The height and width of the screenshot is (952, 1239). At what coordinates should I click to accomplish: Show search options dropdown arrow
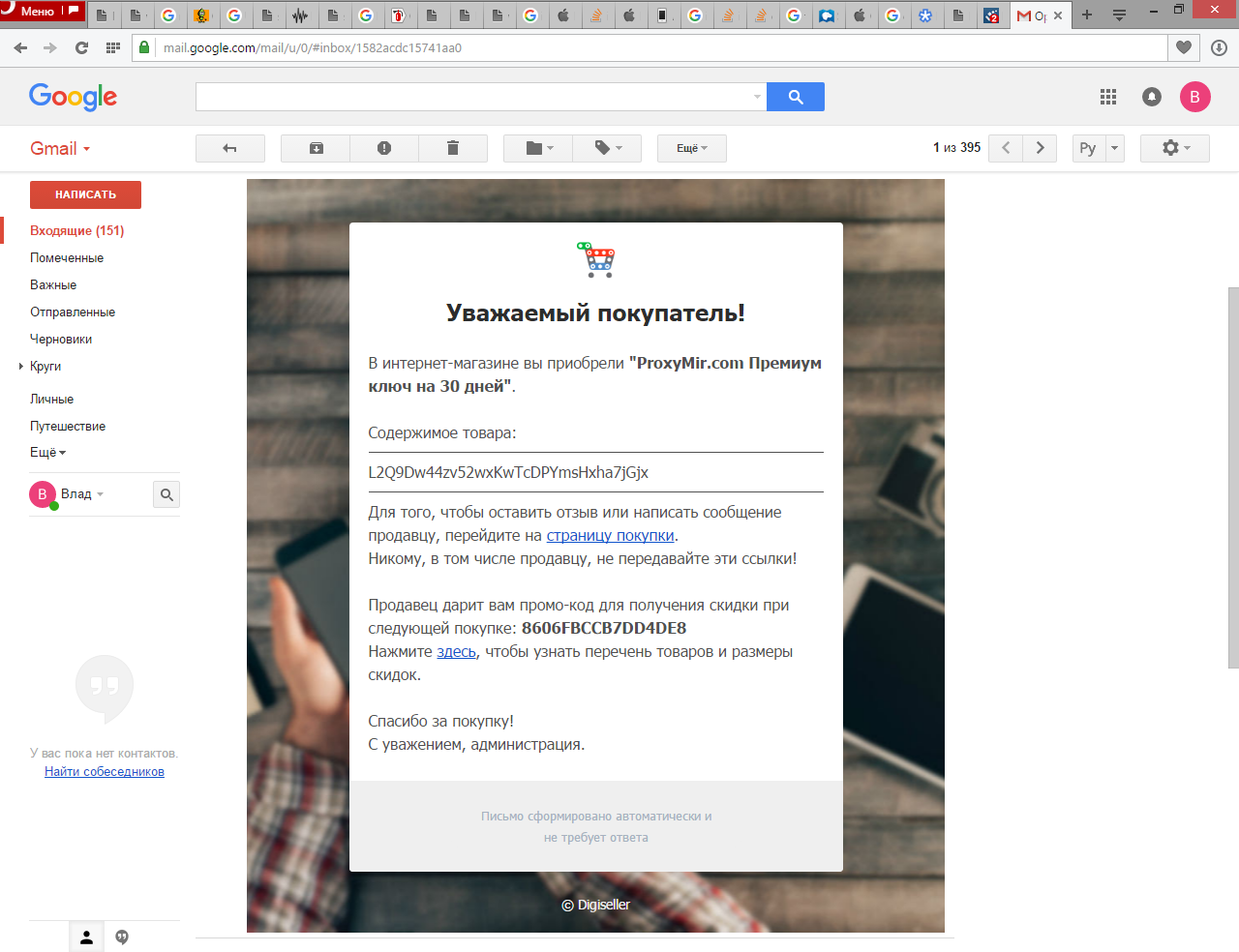click(x=757, y=97)
